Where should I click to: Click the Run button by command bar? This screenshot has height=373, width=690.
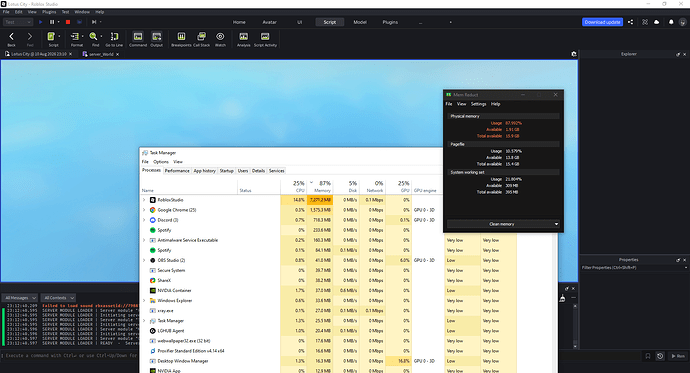678,356
